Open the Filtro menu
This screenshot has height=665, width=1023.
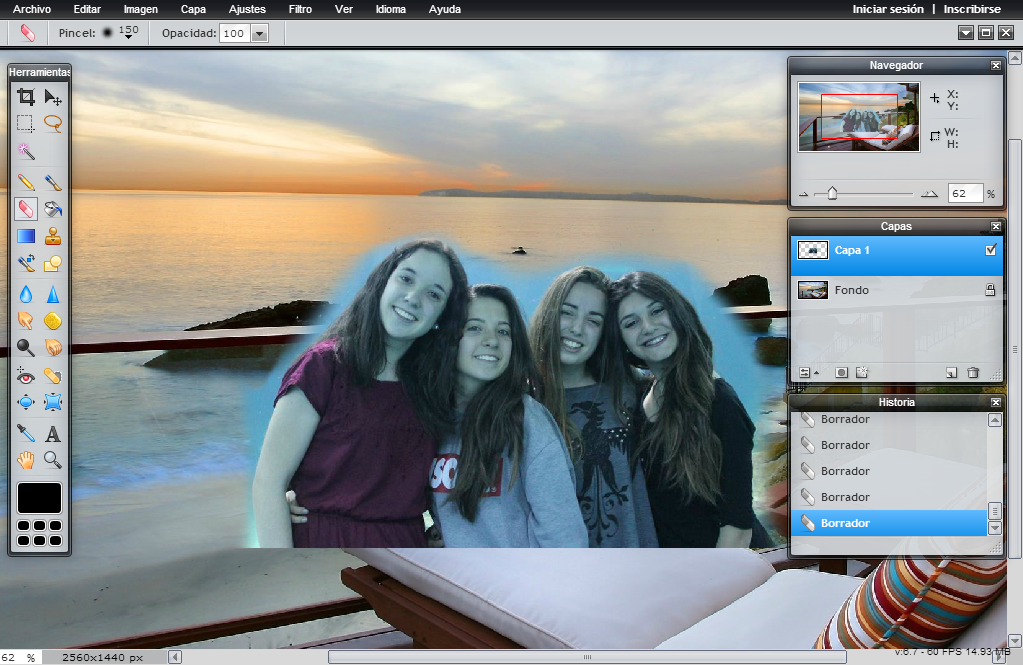click(x=300, y=9)
